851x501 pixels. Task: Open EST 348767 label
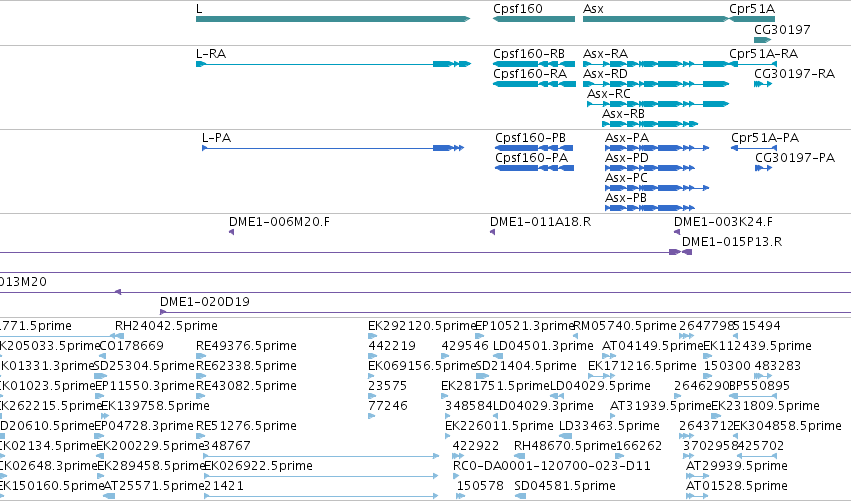click(227, 446)
